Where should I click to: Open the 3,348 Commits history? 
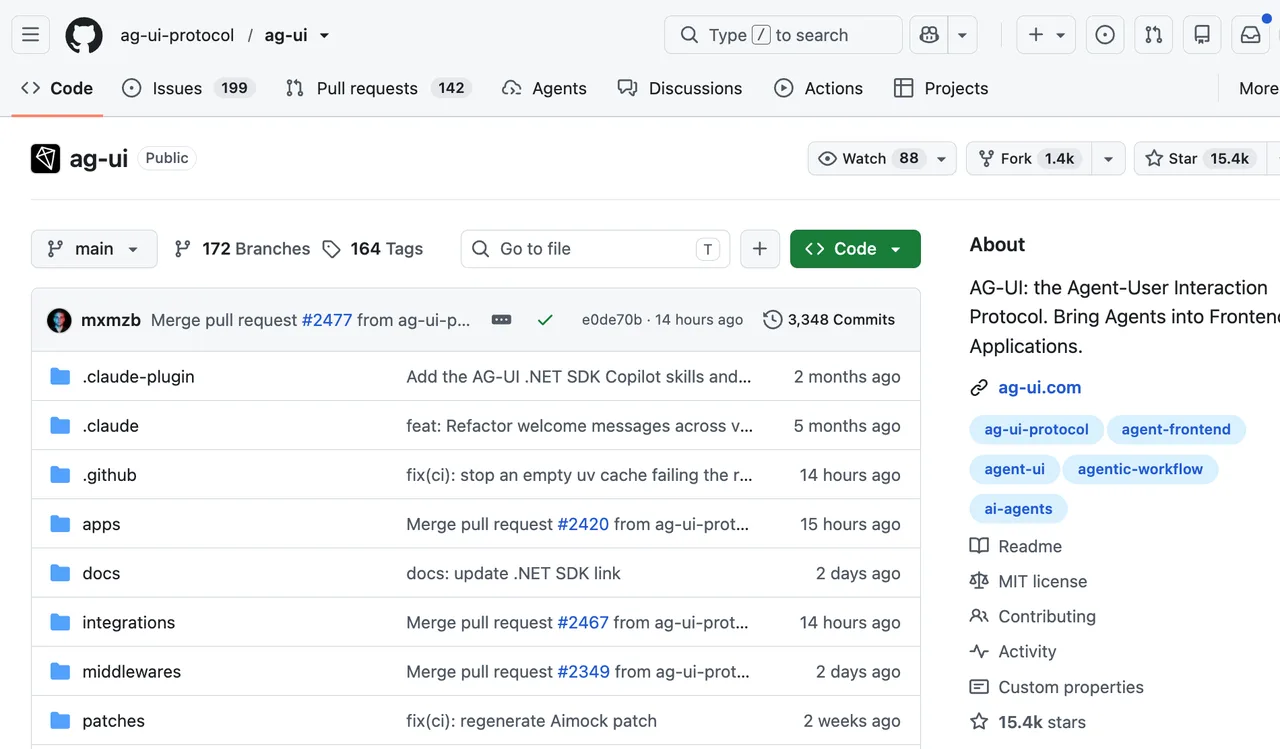pyautogui.click(x=829, y=320)
